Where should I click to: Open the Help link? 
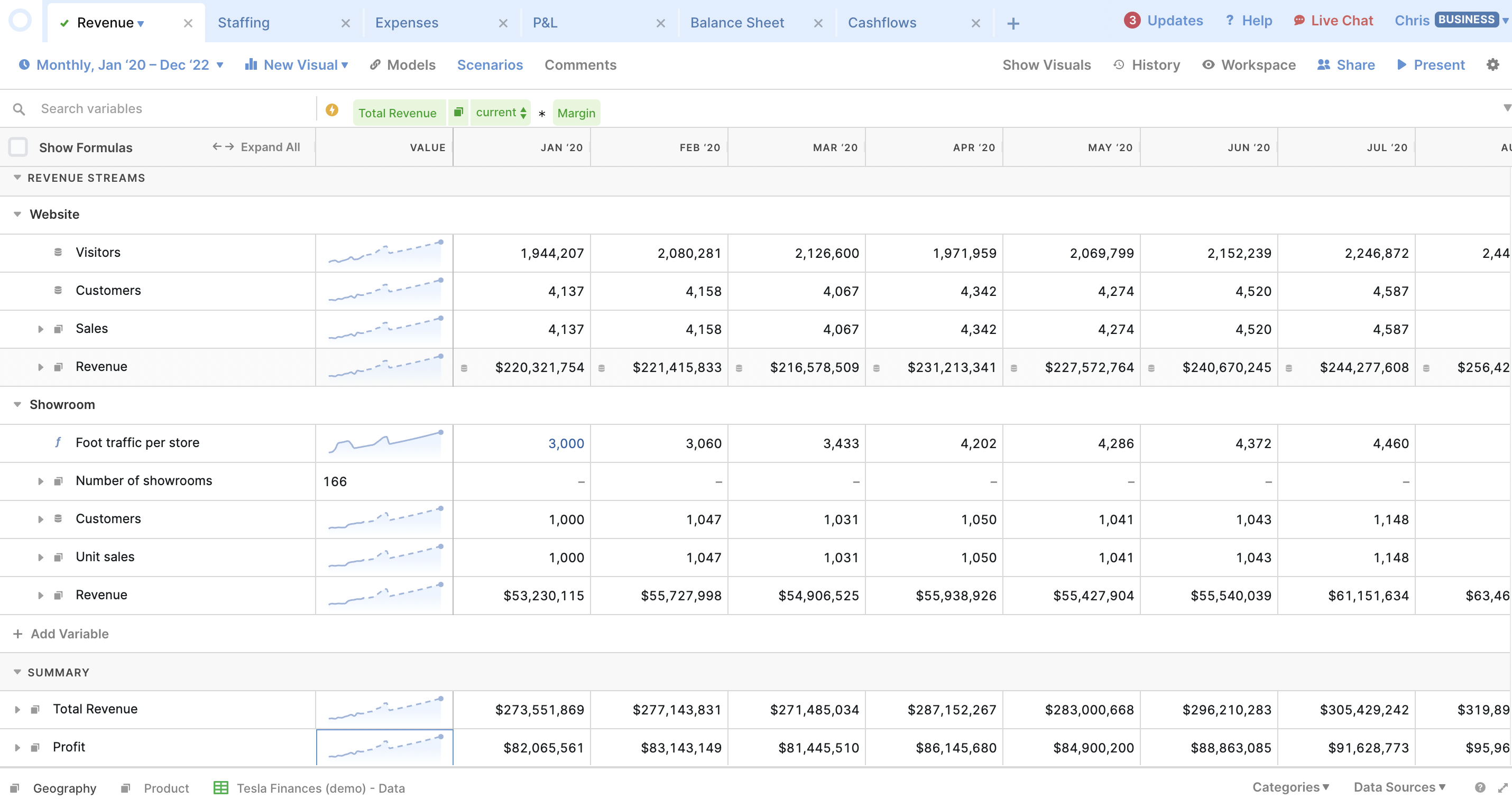click(1249, 21)
